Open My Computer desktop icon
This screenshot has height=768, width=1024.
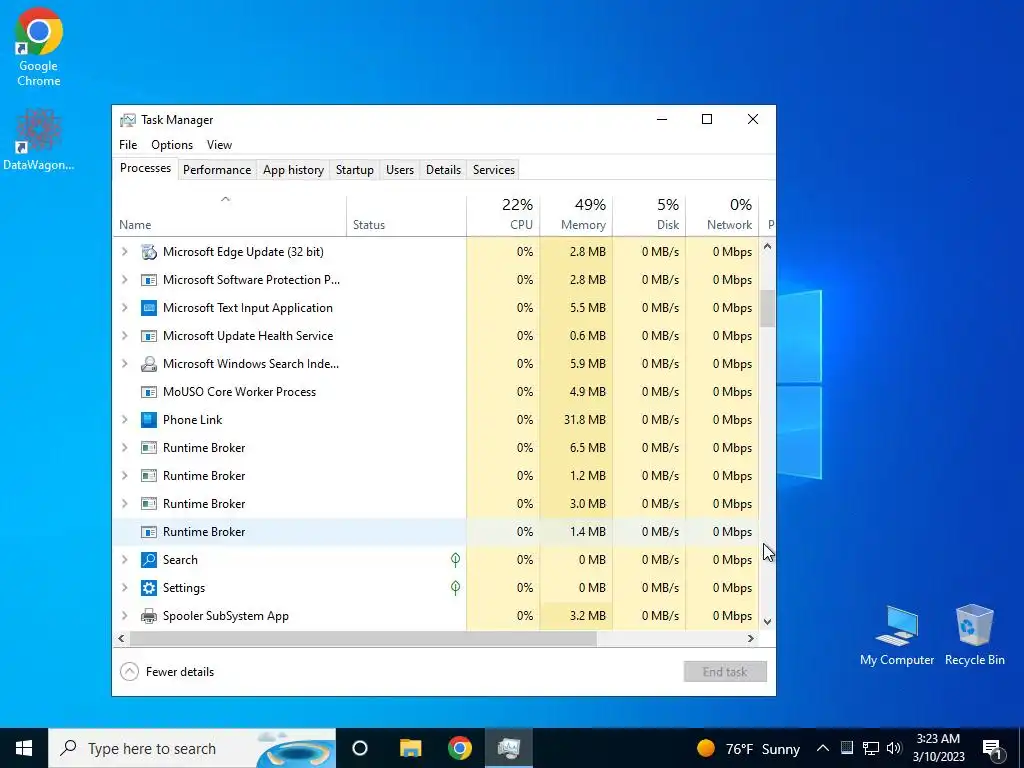pos(897,635)
